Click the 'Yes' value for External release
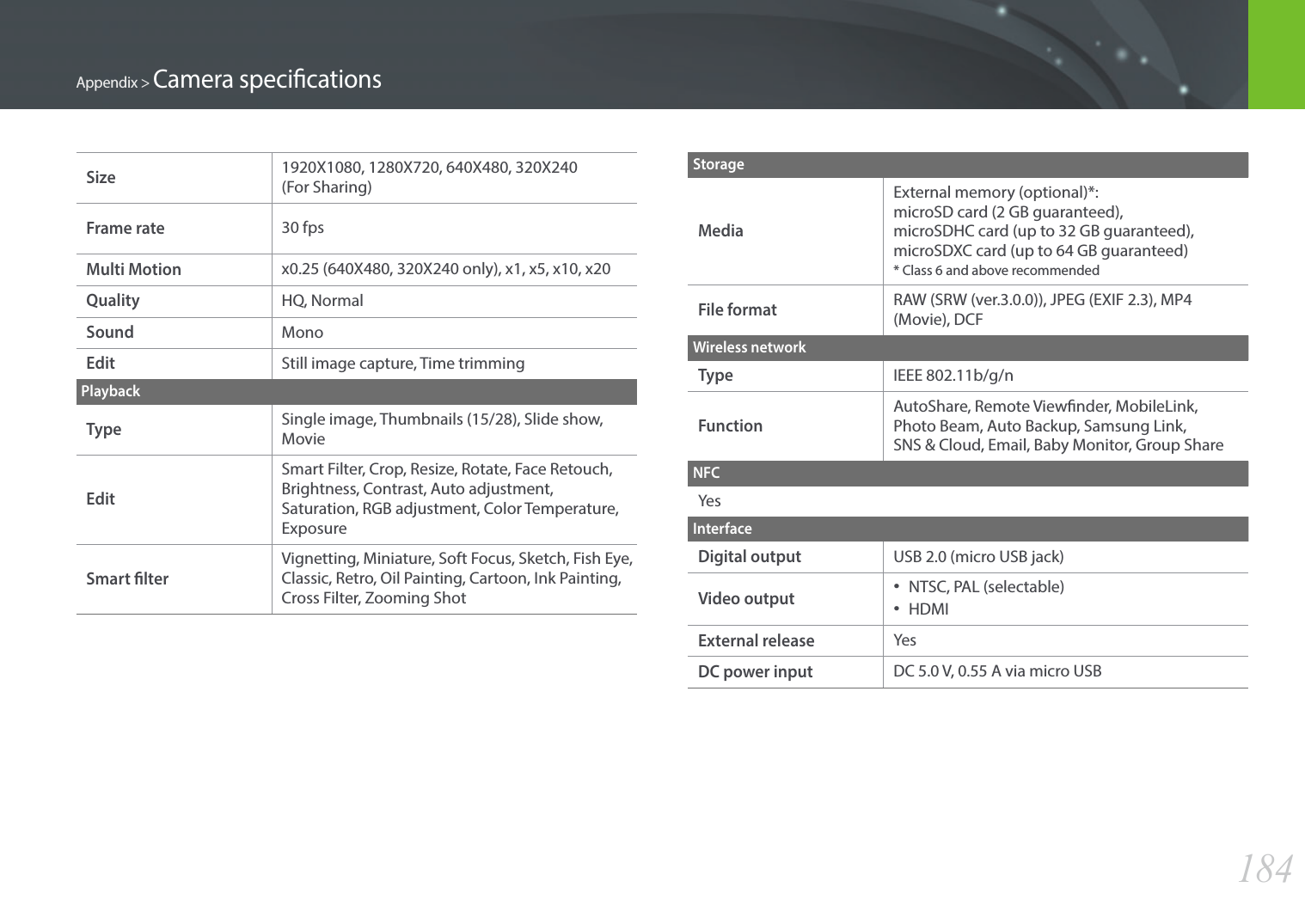1305x924 pixels. [x=904, y=640]
